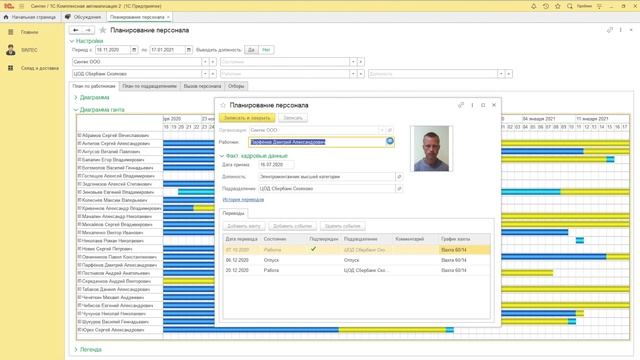Open the 1C main menu hamburger icon
640x360 pixels.
[x=22, y=6]
